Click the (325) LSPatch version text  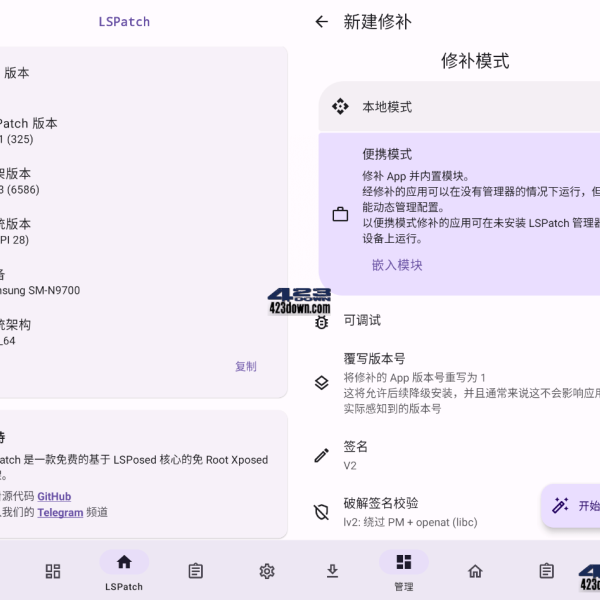tap(20, 139)
